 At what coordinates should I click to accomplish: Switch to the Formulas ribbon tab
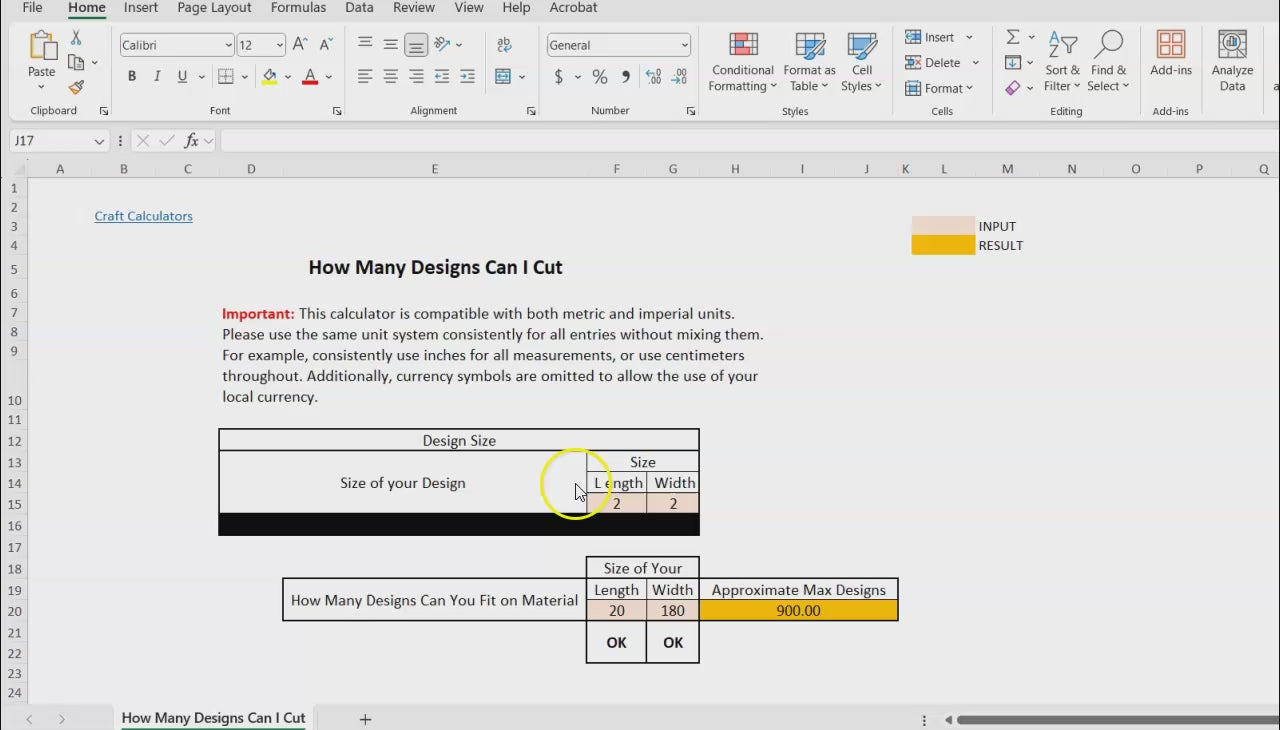[298, 8]
